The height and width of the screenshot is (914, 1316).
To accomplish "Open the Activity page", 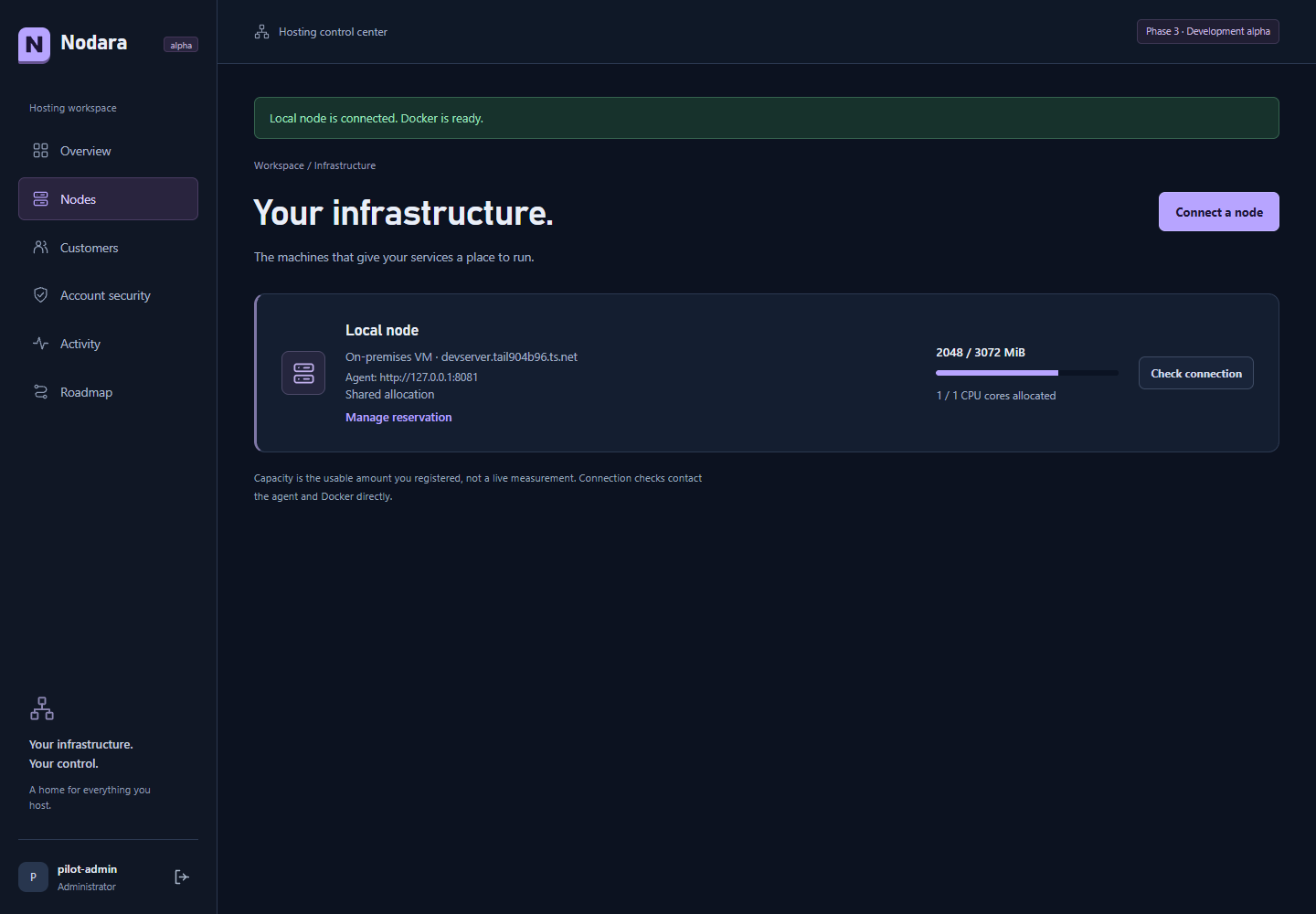I will (108, 344).
